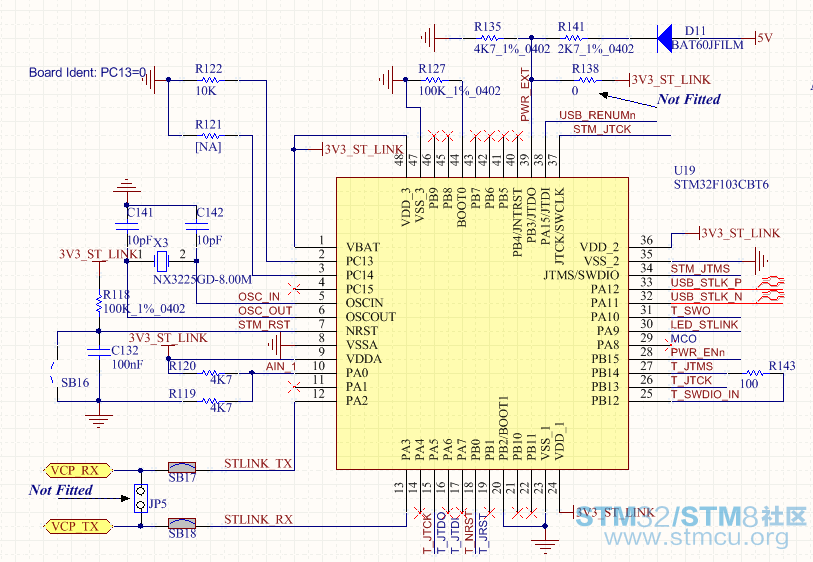Click the ground symbol at VSSA pin 8
The image size is (813, 562).
pyautogui.click(x=275, y=344)
